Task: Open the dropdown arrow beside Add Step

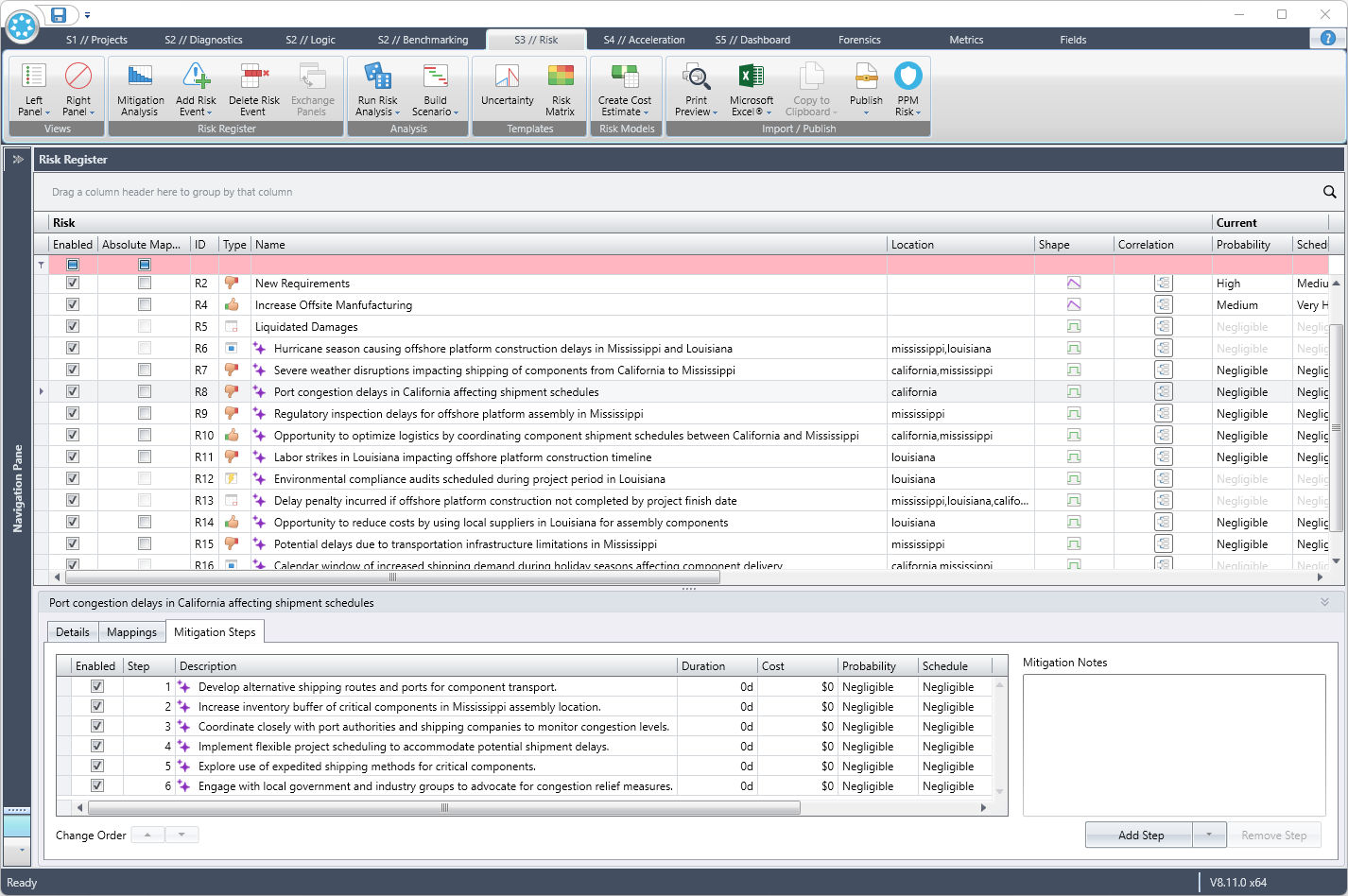Action: 1211,835
